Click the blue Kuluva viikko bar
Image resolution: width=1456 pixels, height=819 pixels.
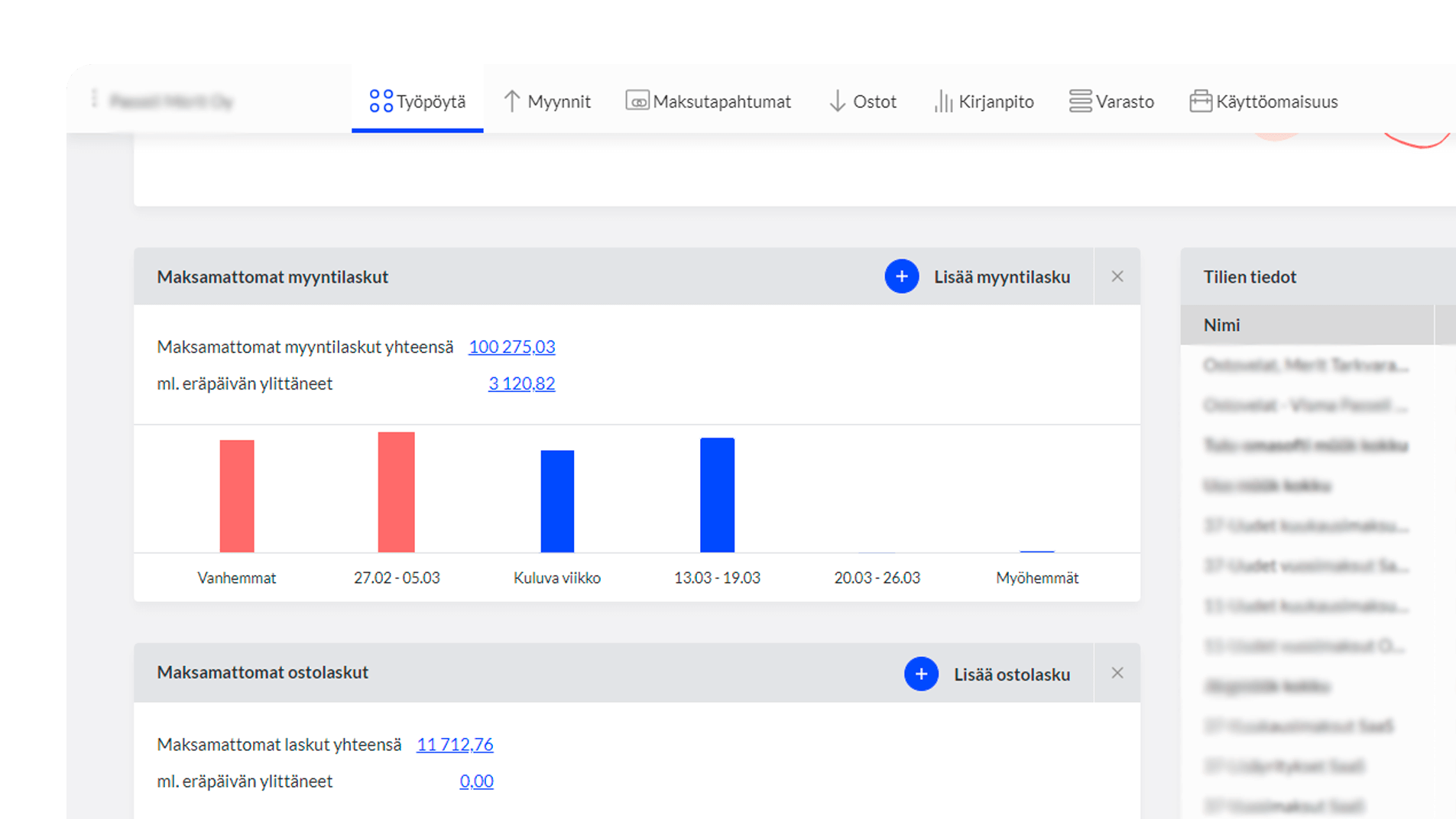coord(557,501)
